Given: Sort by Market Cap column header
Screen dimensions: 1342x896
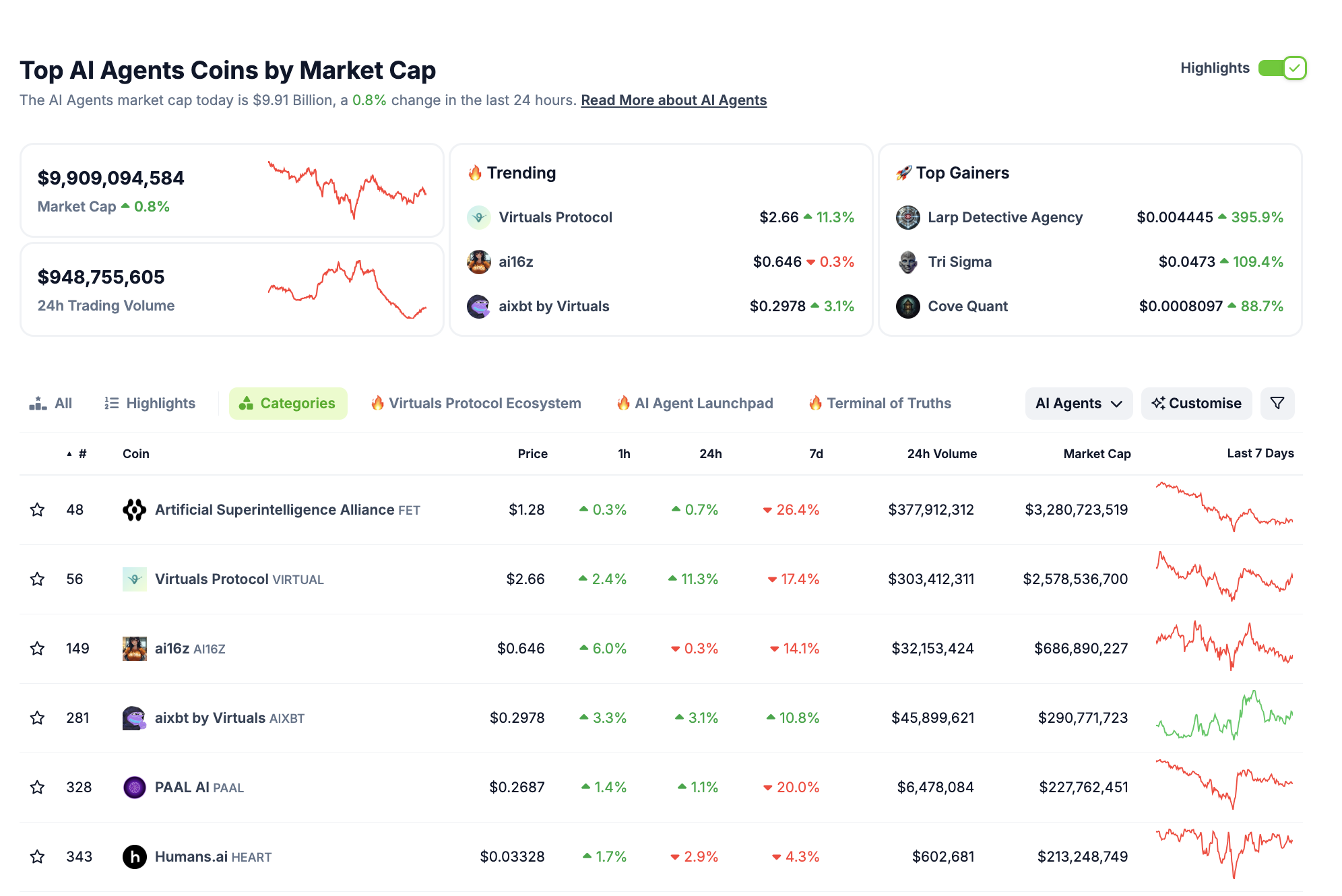Looking at the screenshot, I should click(1096, 454).
